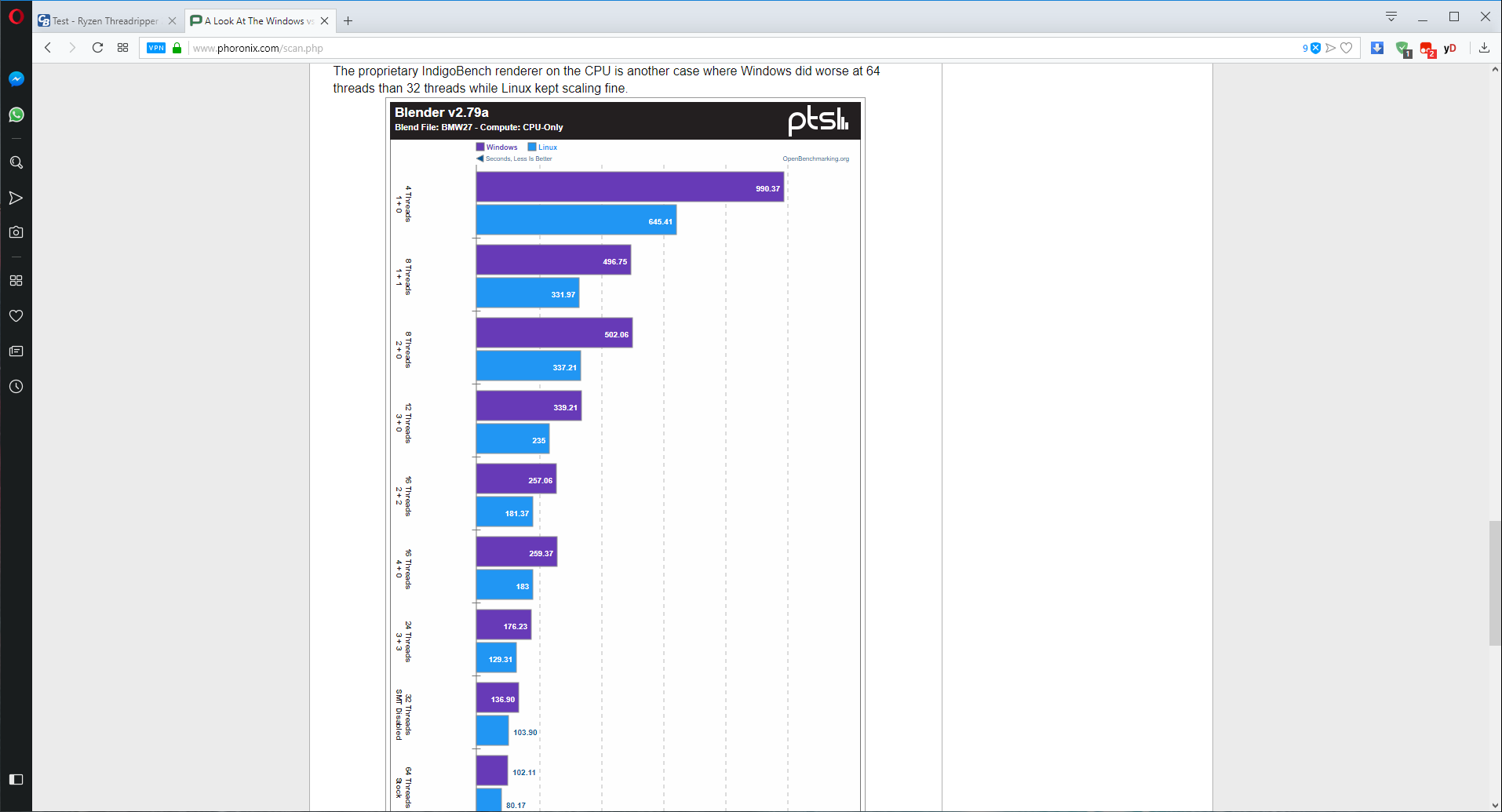Click the OpenBenchmarking.org link in chart
Image resolution: width=1502 pixels, height=812 pixels.
(815, 158)
